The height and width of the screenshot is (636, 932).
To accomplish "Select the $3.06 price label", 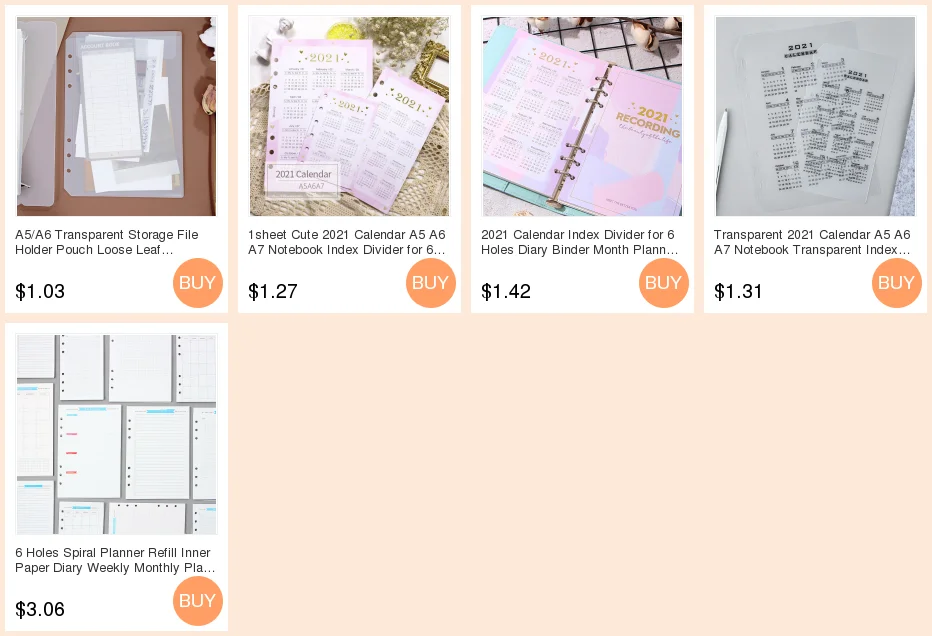I will [40, 609].
